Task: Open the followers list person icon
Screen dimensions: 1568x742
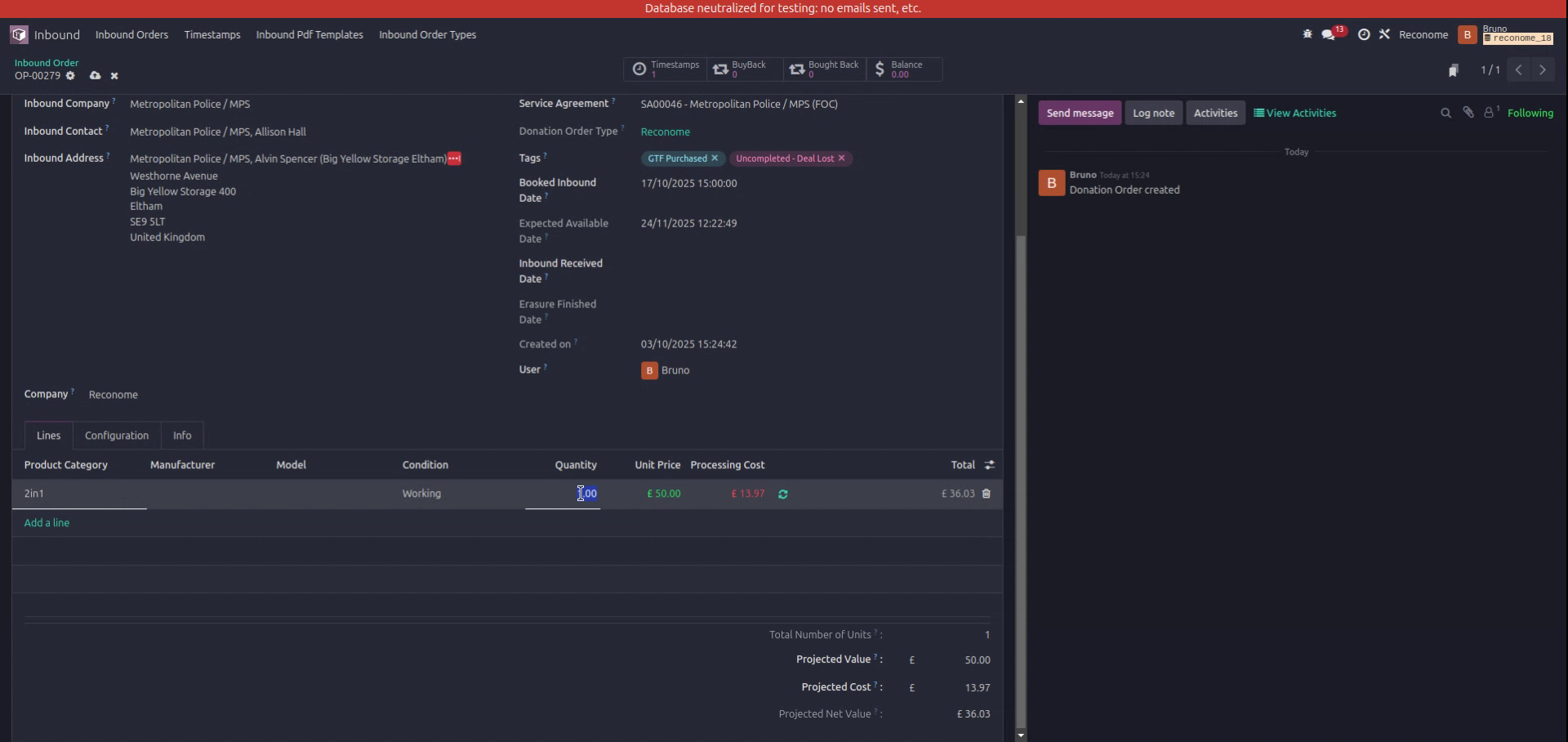Action: pyautogui.click(x=1490, y=113)
